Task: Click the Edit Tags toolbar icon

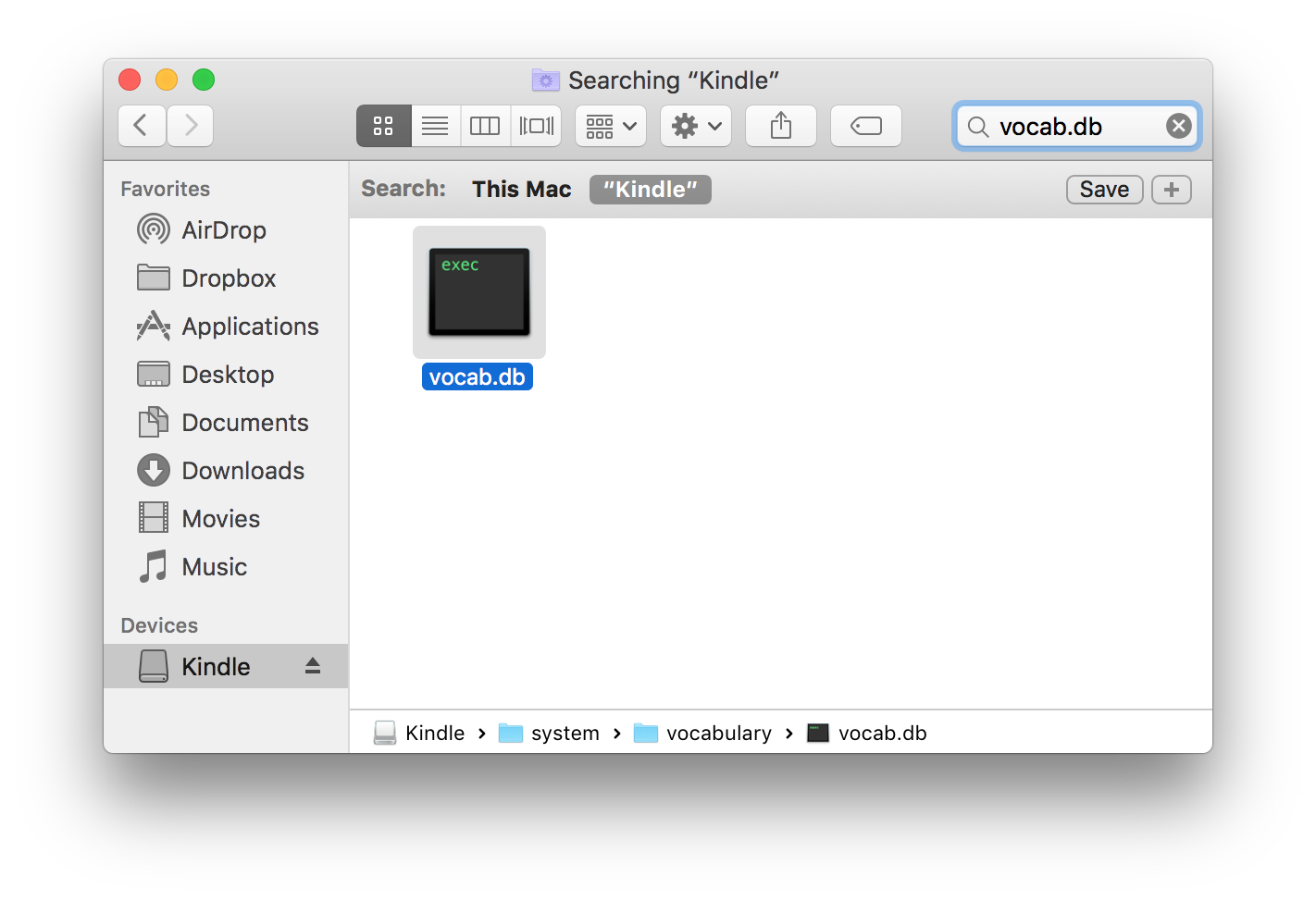Action: [865, 126]
